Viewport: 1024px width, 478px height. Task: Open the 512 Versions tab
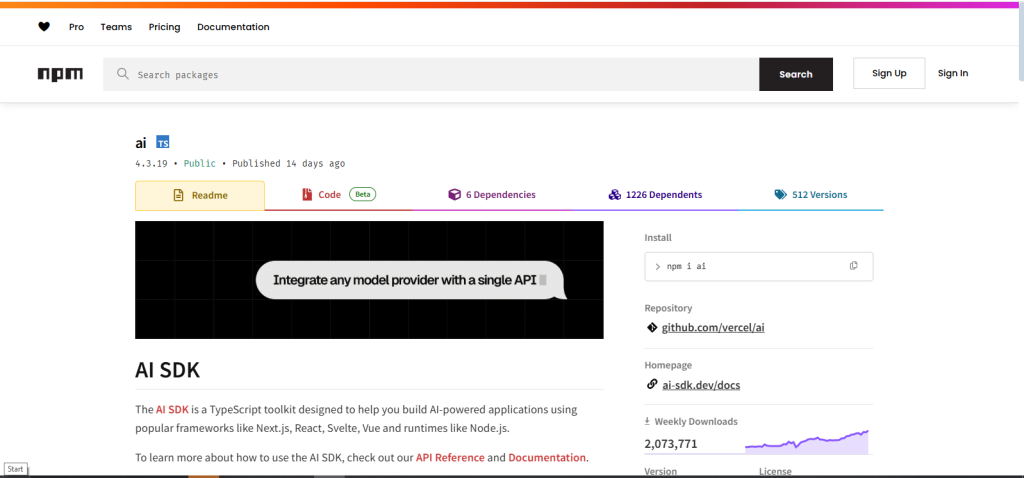(x=810, y=195)
